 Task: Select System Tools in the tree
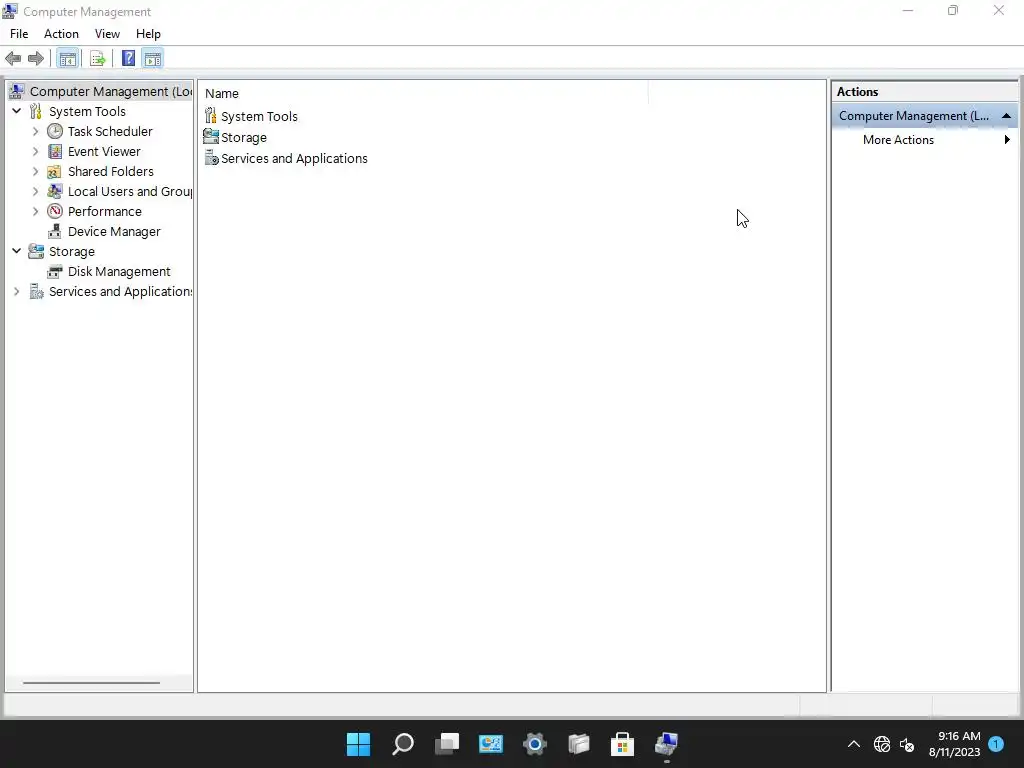[87, 112]
